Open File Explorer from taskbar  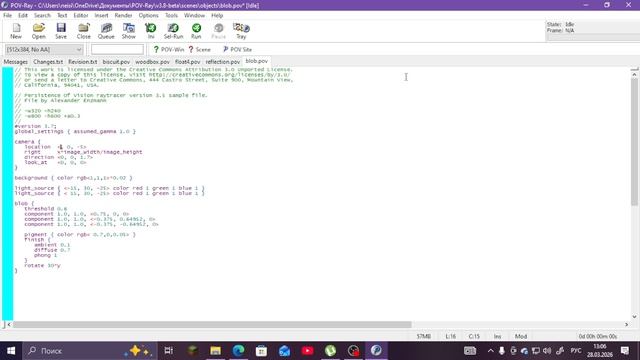[x=216, y=351]
